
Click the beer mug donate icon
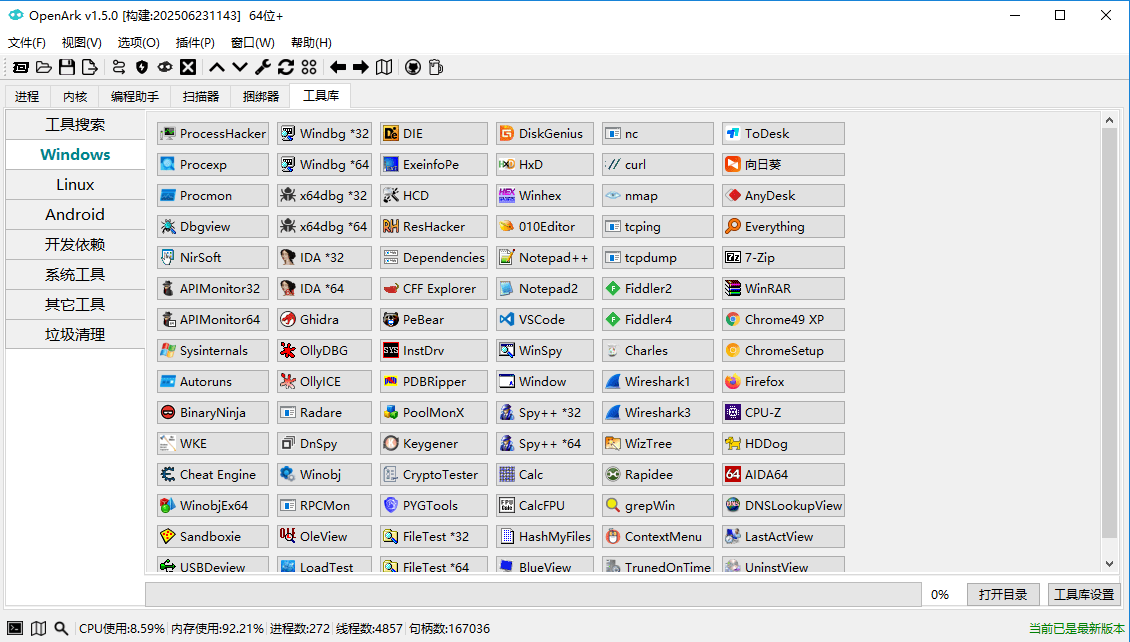[435, 67]
